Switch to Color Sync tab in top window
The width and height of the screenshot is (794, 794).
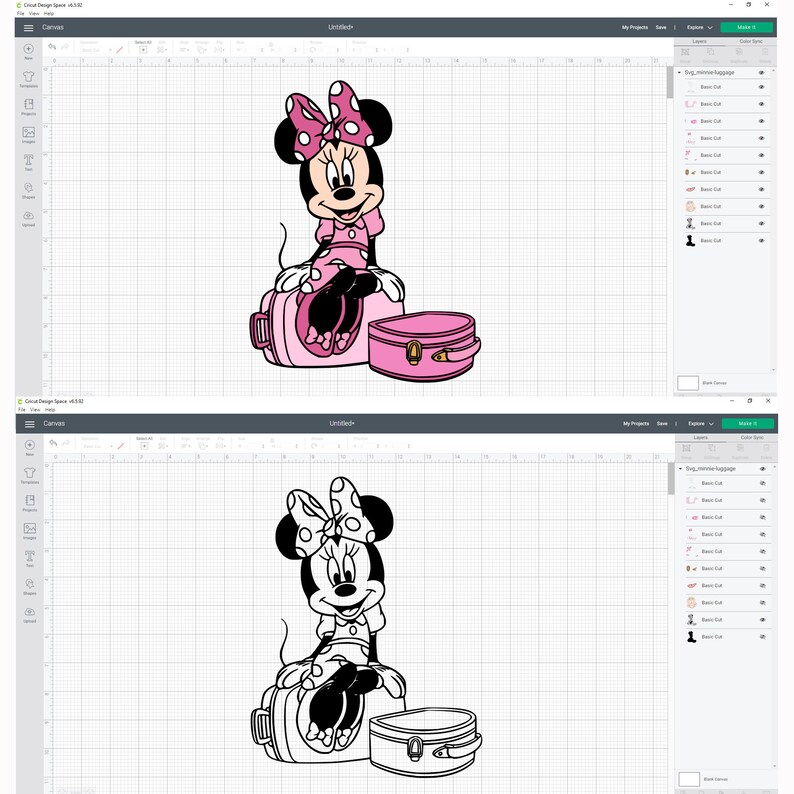click(x=750, y=41)
